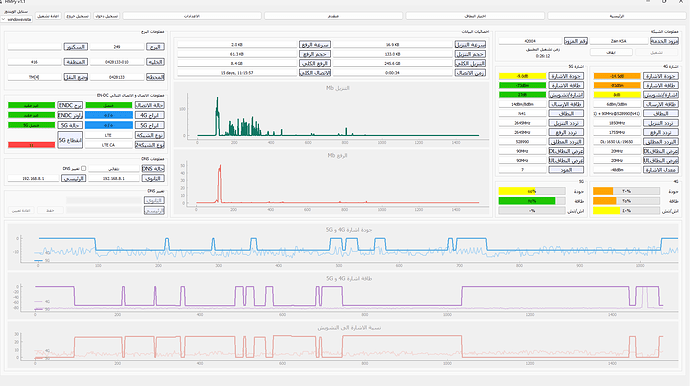The width and height of the screenshot is (690, 386).
Task: Click the 5G status button
Action: click(70, 125)
